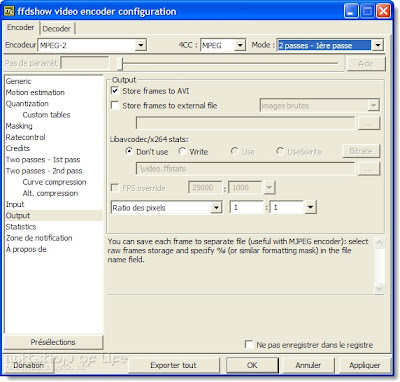400x382 pixels.
Task: Select Motion estimation in the list
Action: pyautogui.click(x=35, y=92)
